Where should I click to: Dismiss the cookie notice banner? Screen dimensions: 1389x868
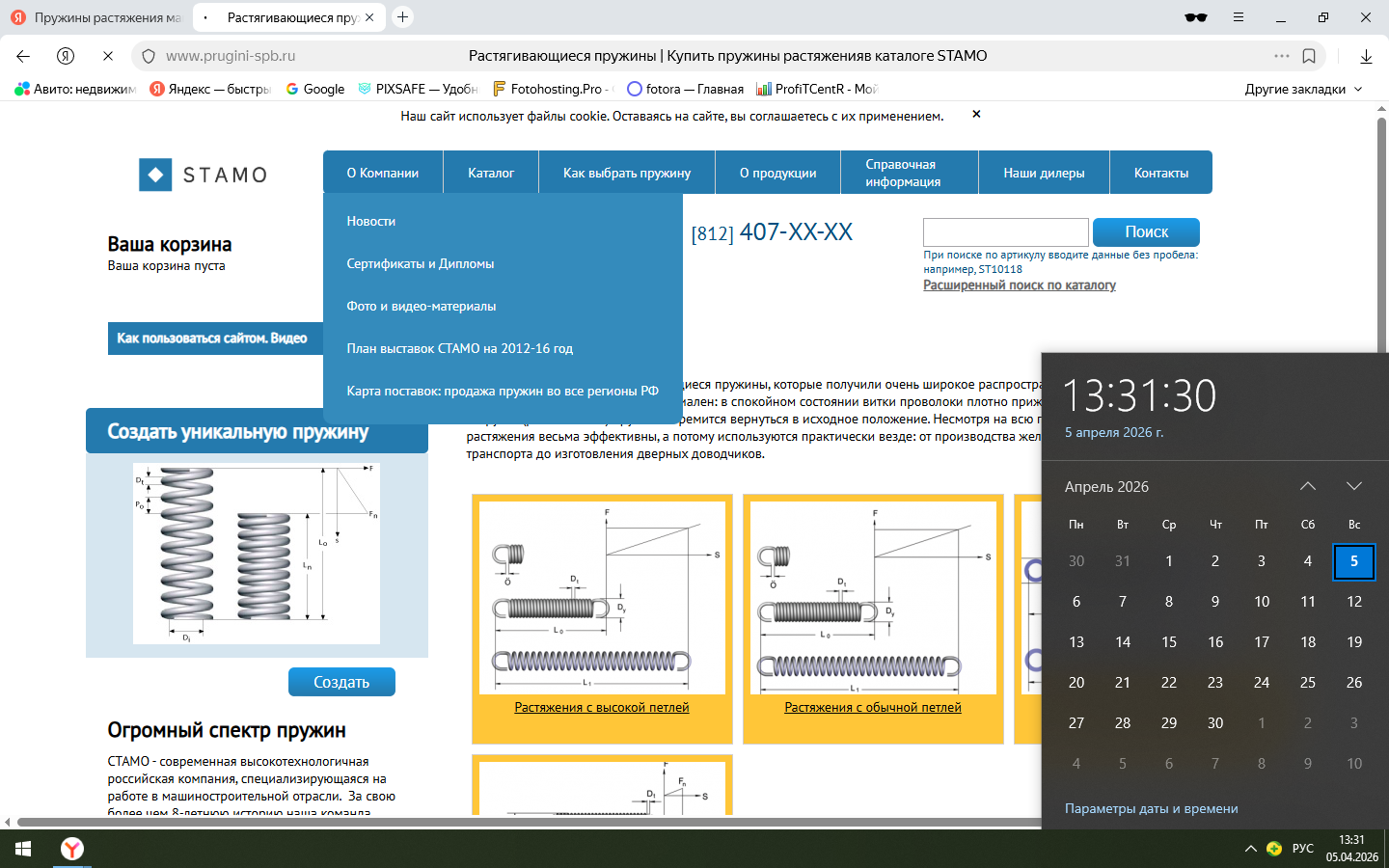click(976, 114)
